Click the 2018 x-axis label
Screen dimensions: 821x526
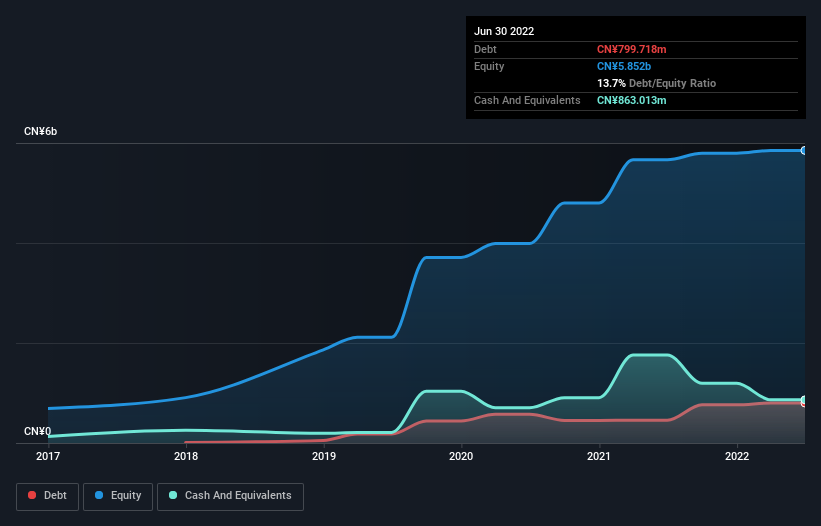click(186, 456)
